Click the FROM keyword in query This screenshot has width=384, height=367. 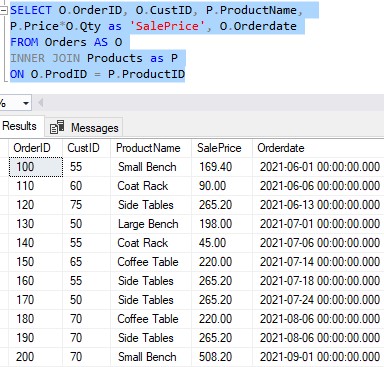(x=24, y=42)
